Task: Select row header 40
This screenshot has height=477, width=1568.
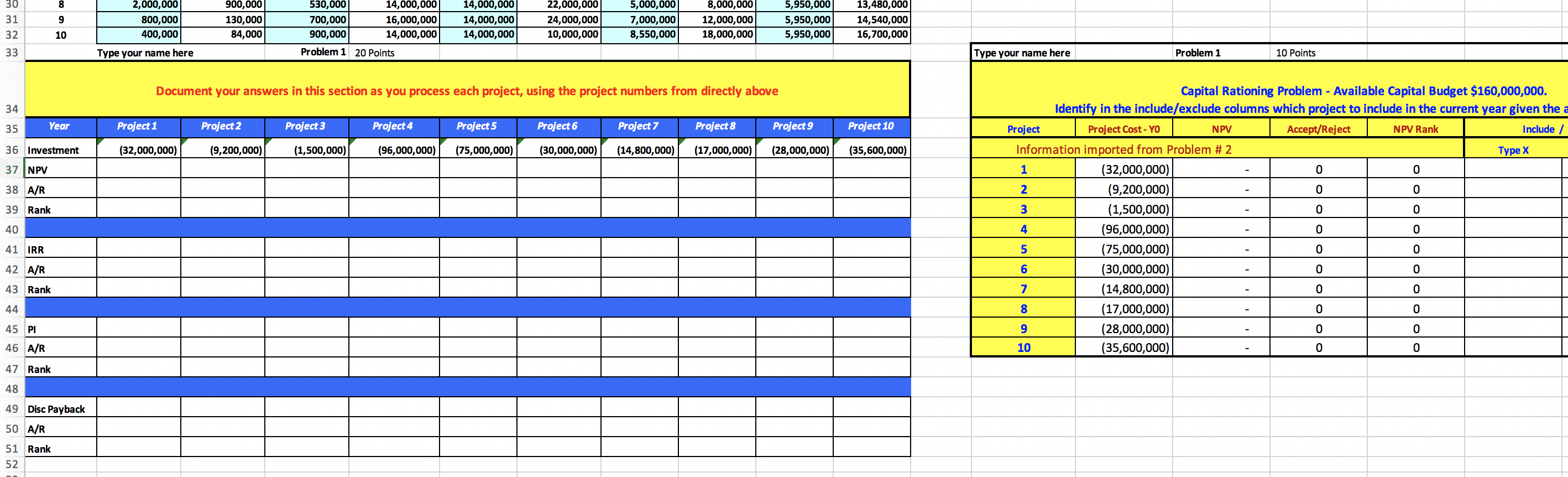Action: tap(12, 229)
